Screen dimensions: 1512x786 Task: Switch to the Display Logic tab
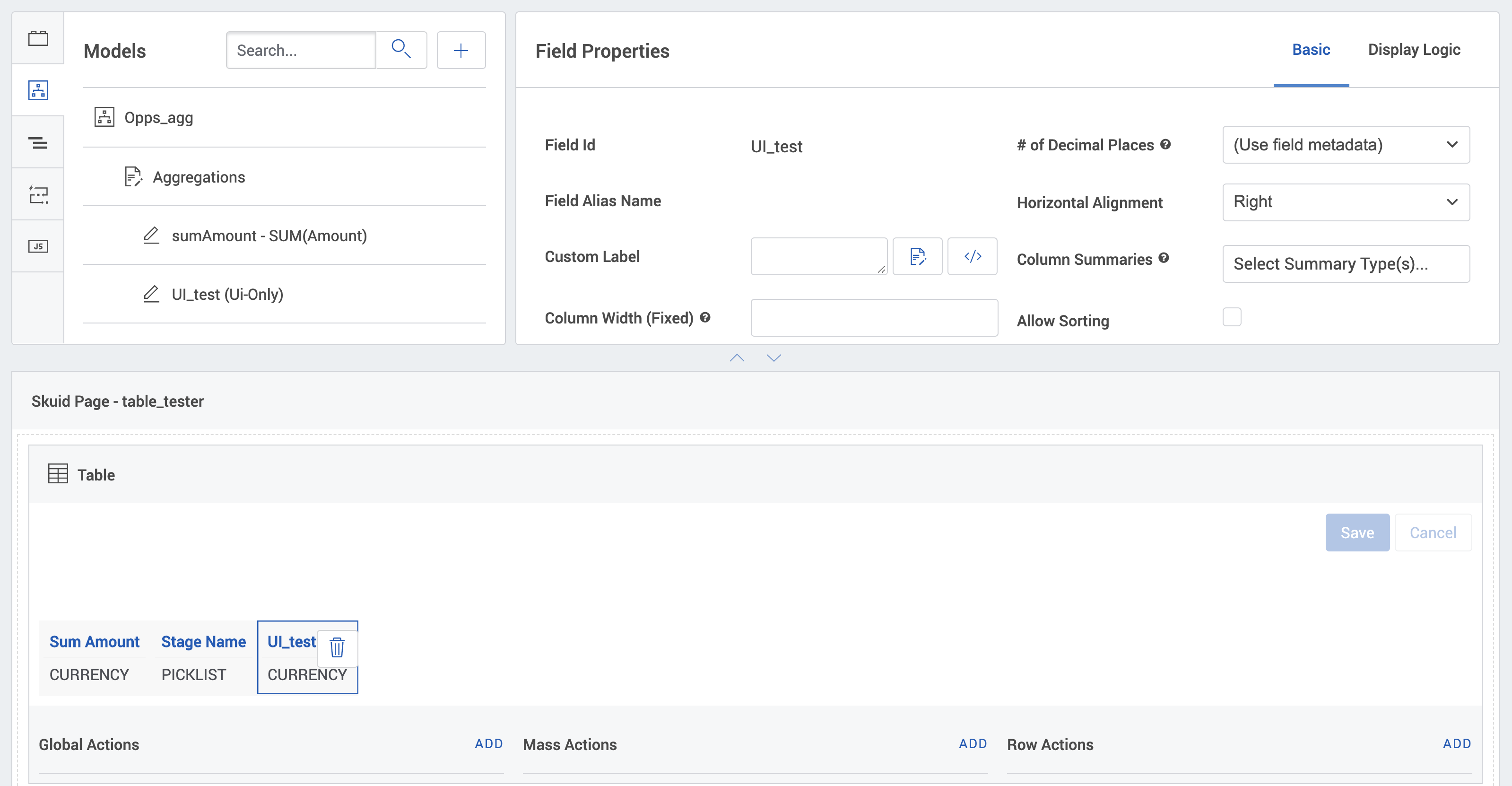click(1414, 50)
